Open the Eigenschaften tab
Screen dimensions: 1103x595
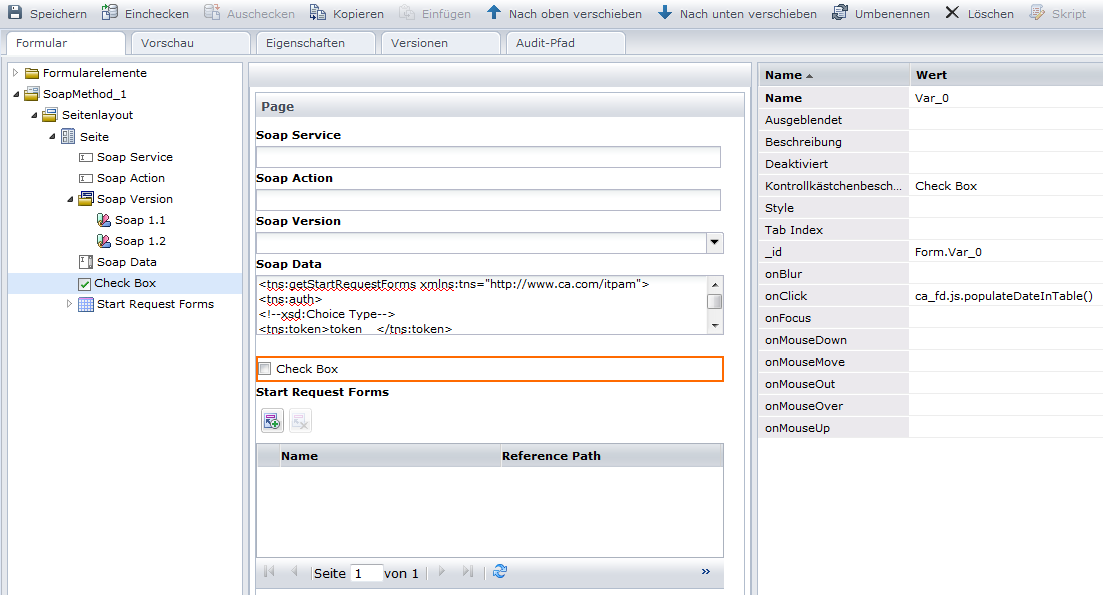[316, 43]
